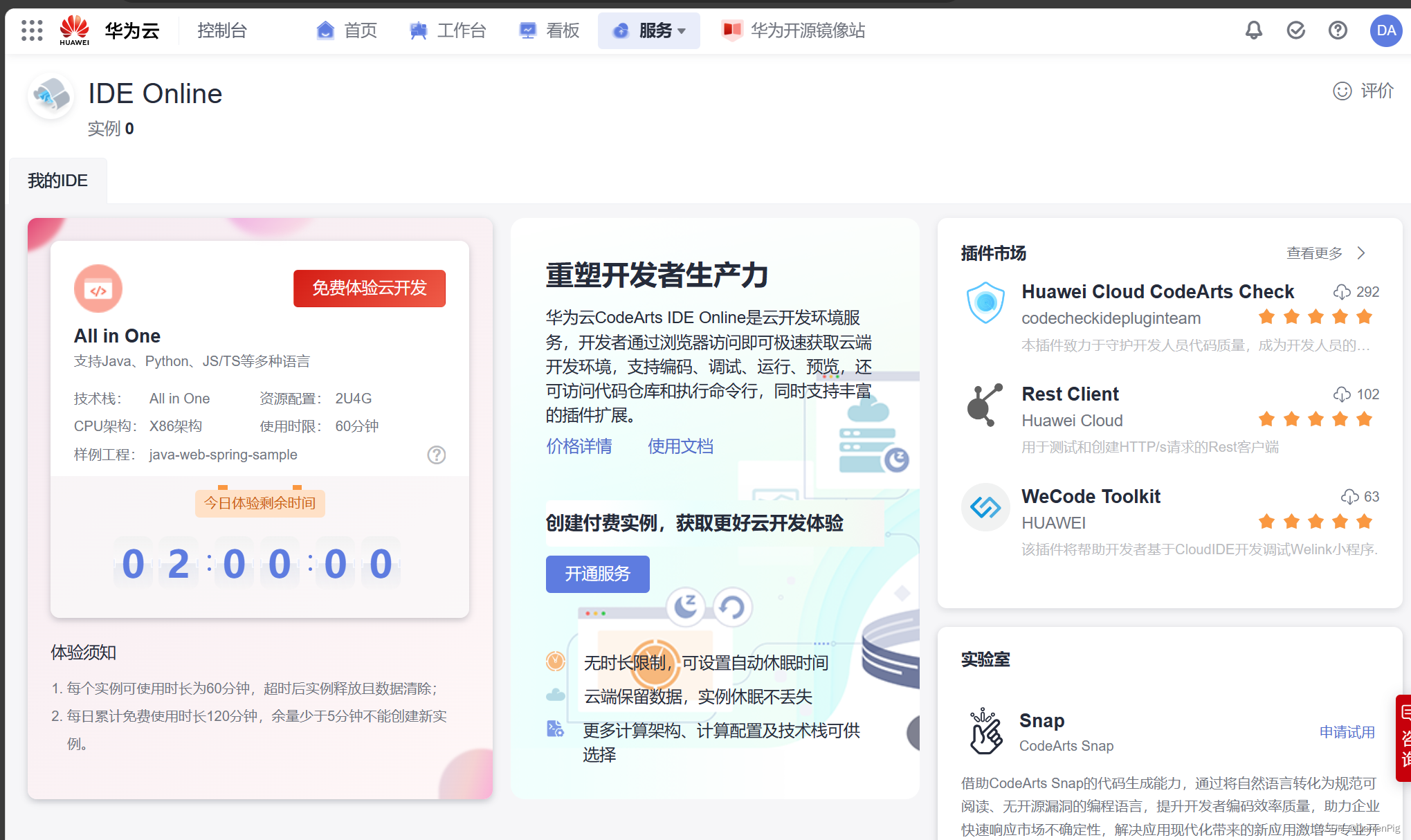Open Rest Client plugin title
1411x840 pixels.
pyautogui.click(x=1070, y=394)
